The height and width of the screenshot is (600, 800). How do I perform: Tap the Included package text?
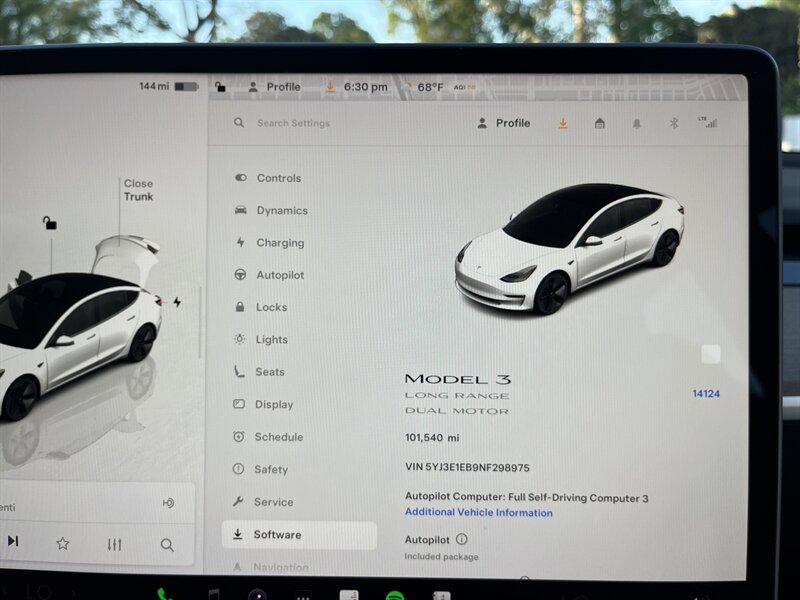(x=441, y=557)
